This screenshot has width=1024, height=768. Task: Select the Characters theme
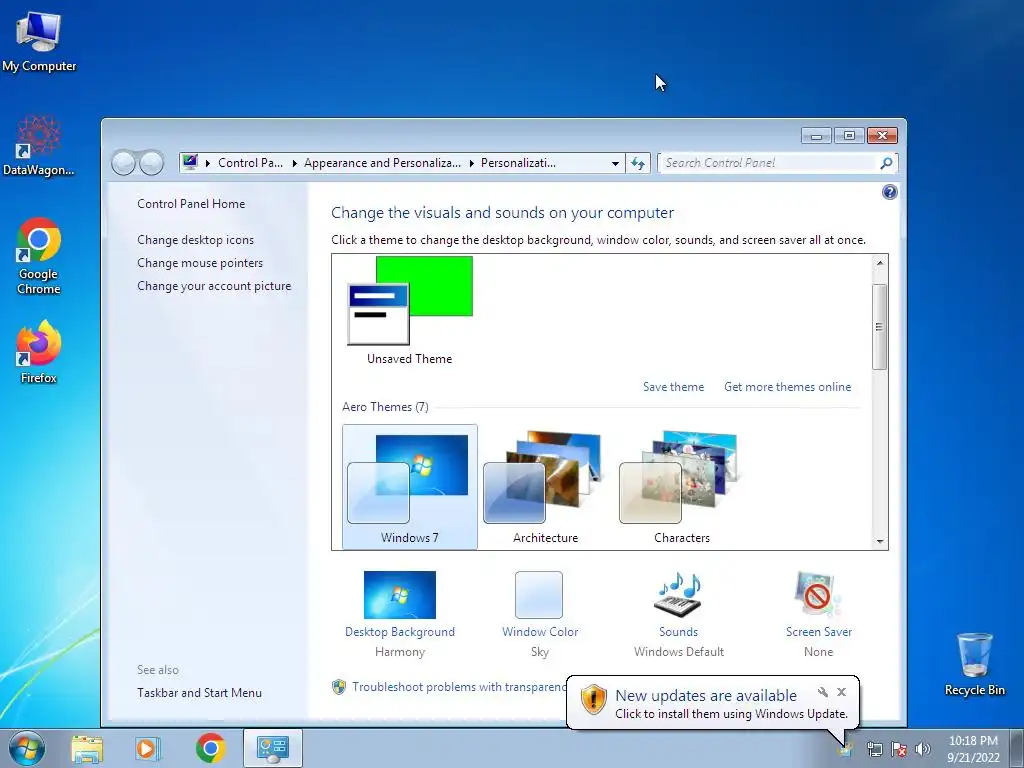[681, 487]
